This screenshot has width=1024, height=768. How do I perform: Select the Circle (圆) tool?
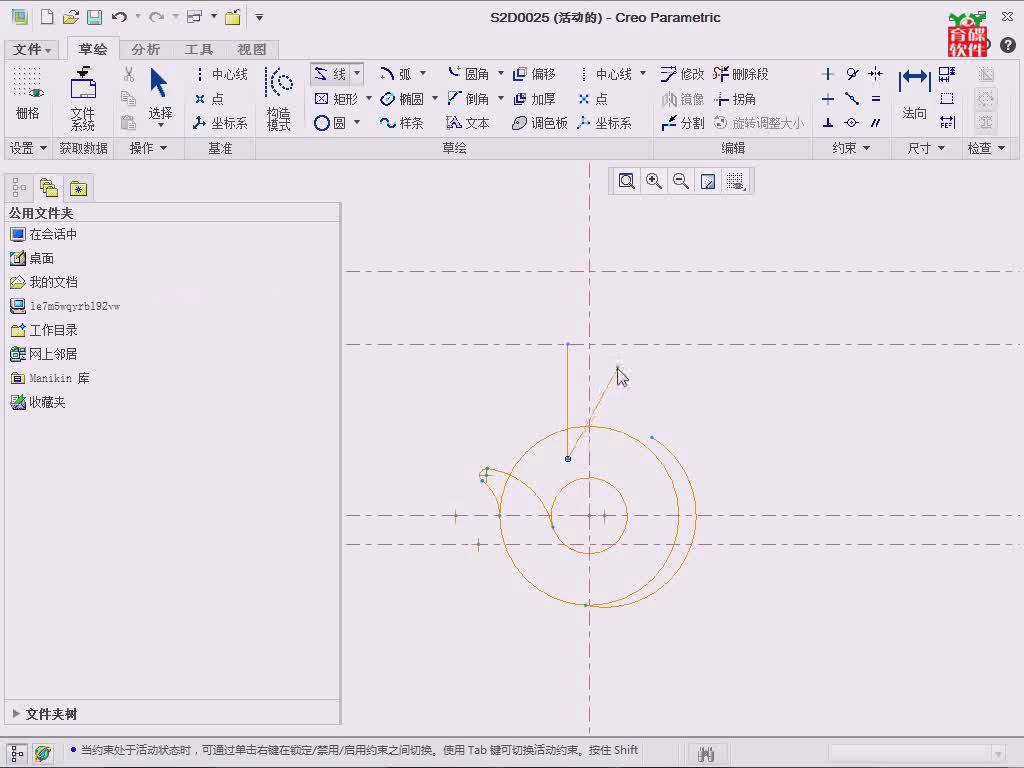point(330,123)
